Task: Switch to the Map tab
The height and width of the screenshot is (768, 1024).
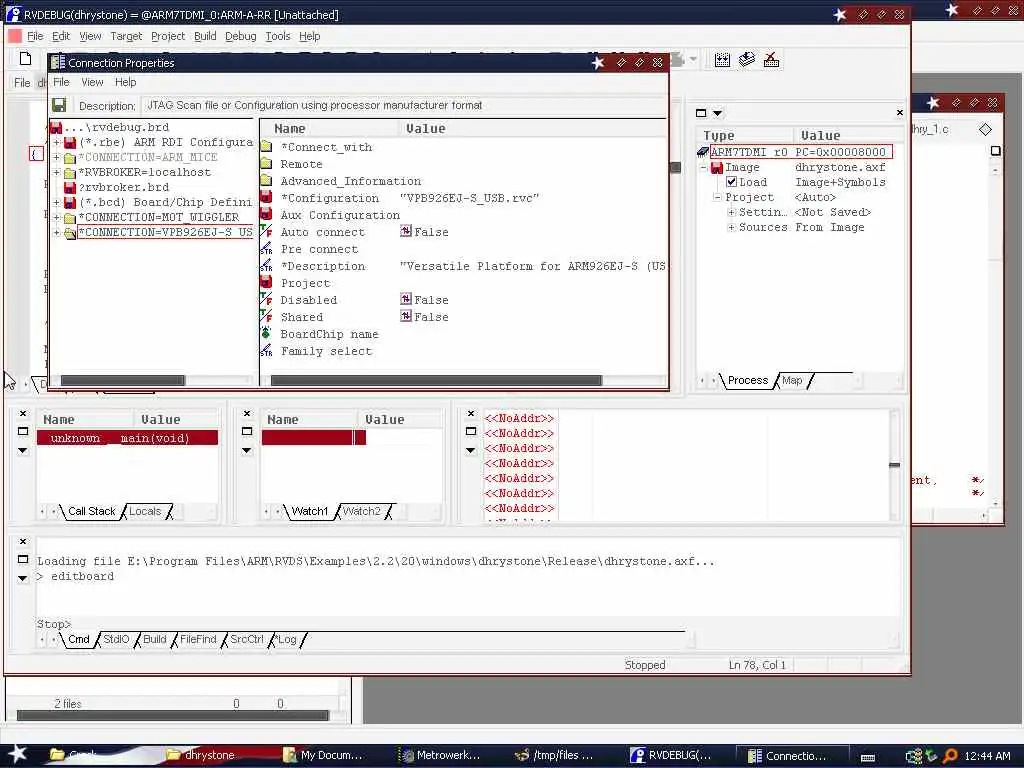Action: tap(792, 380)
